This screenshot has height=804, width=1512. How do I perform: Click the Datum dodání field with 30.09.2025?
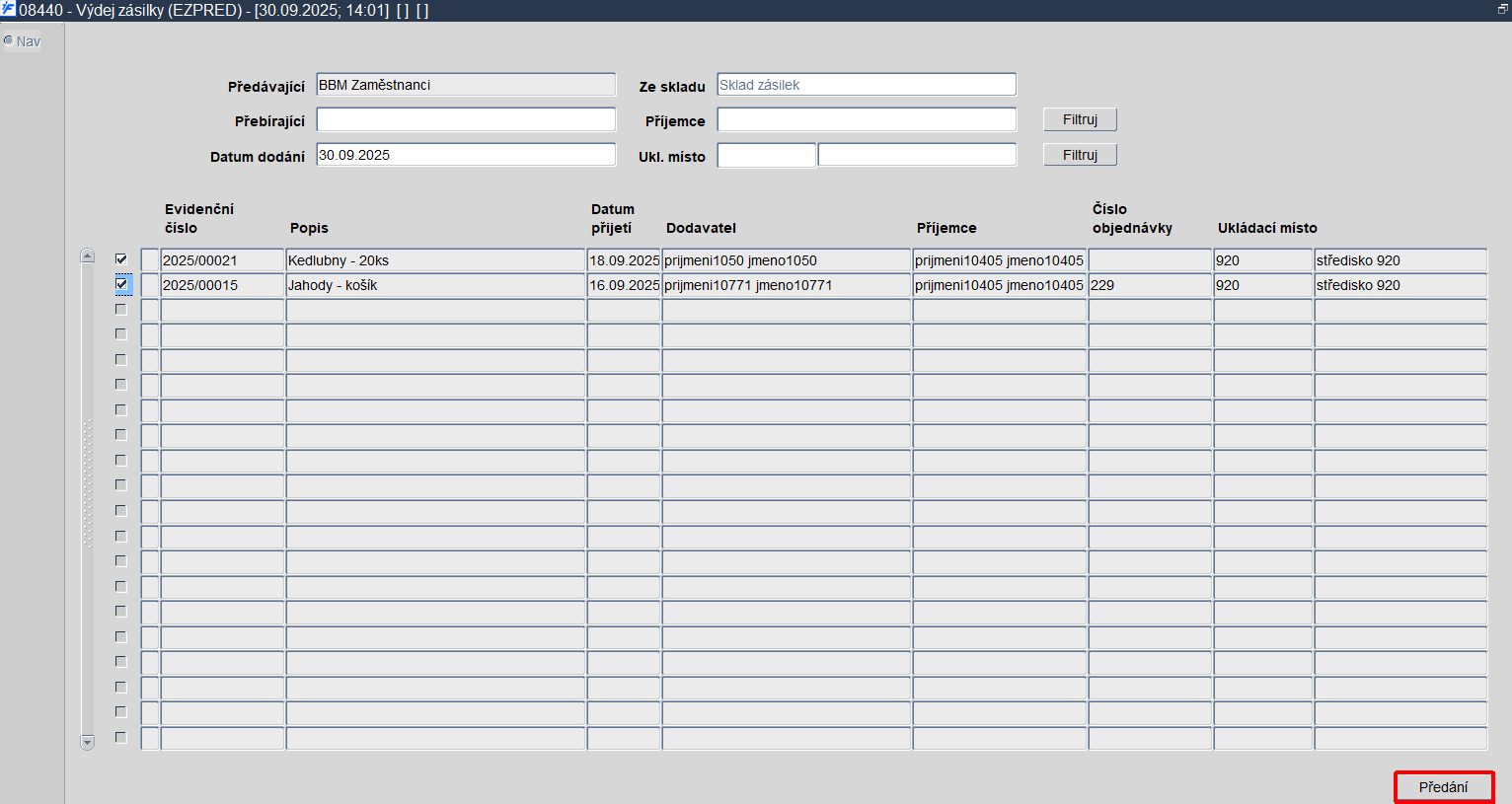[x=466, y=155]
